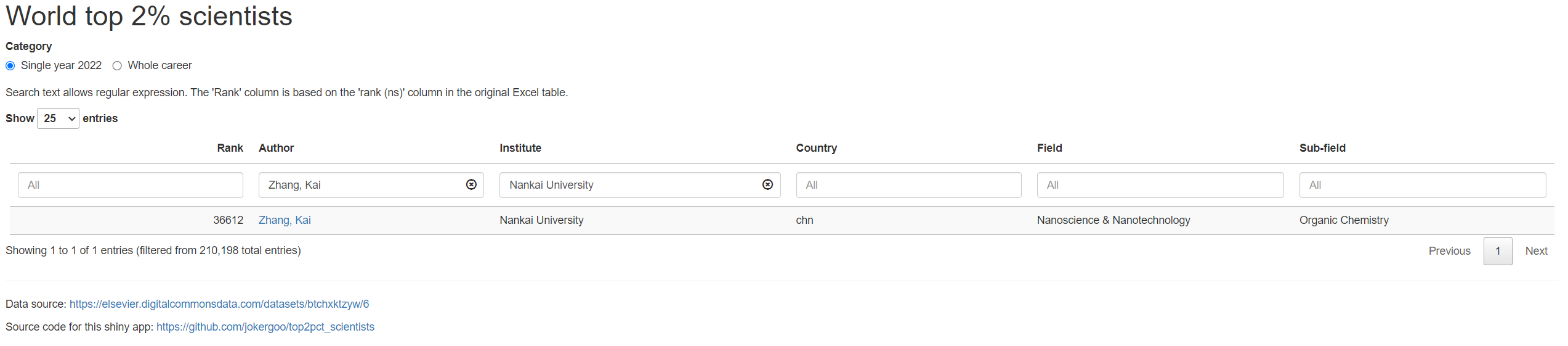The width and height of the screenshot is (1568, 346).
Task: Focus the Rank filter input field
Action: tap(131, 185)
